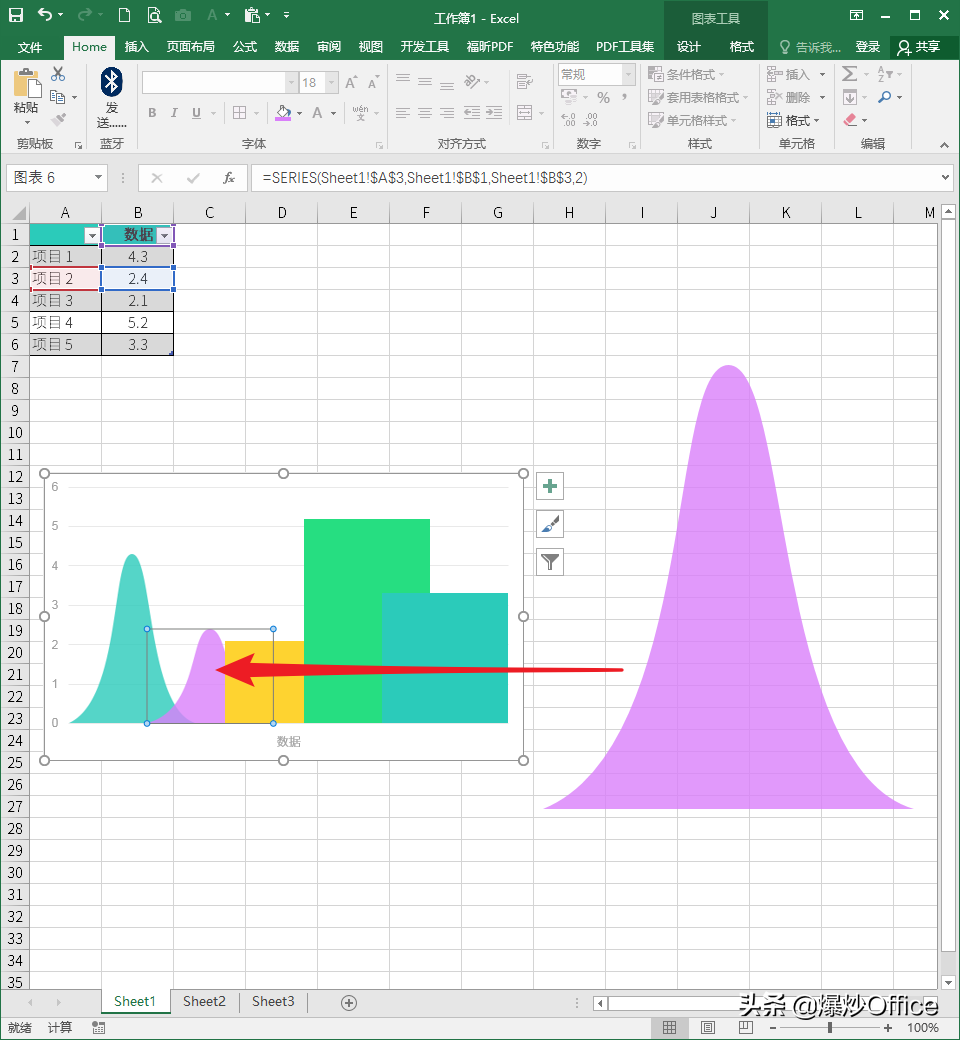Switch to the 公式 tab
The width and height of the screenshot is (960, 1040).
[x=245, y=46]
